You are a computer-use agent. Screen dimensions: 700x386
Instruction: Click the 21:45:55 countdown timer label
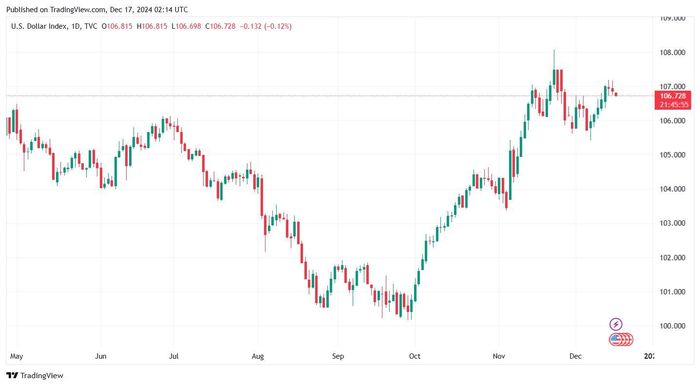(672, 105)
